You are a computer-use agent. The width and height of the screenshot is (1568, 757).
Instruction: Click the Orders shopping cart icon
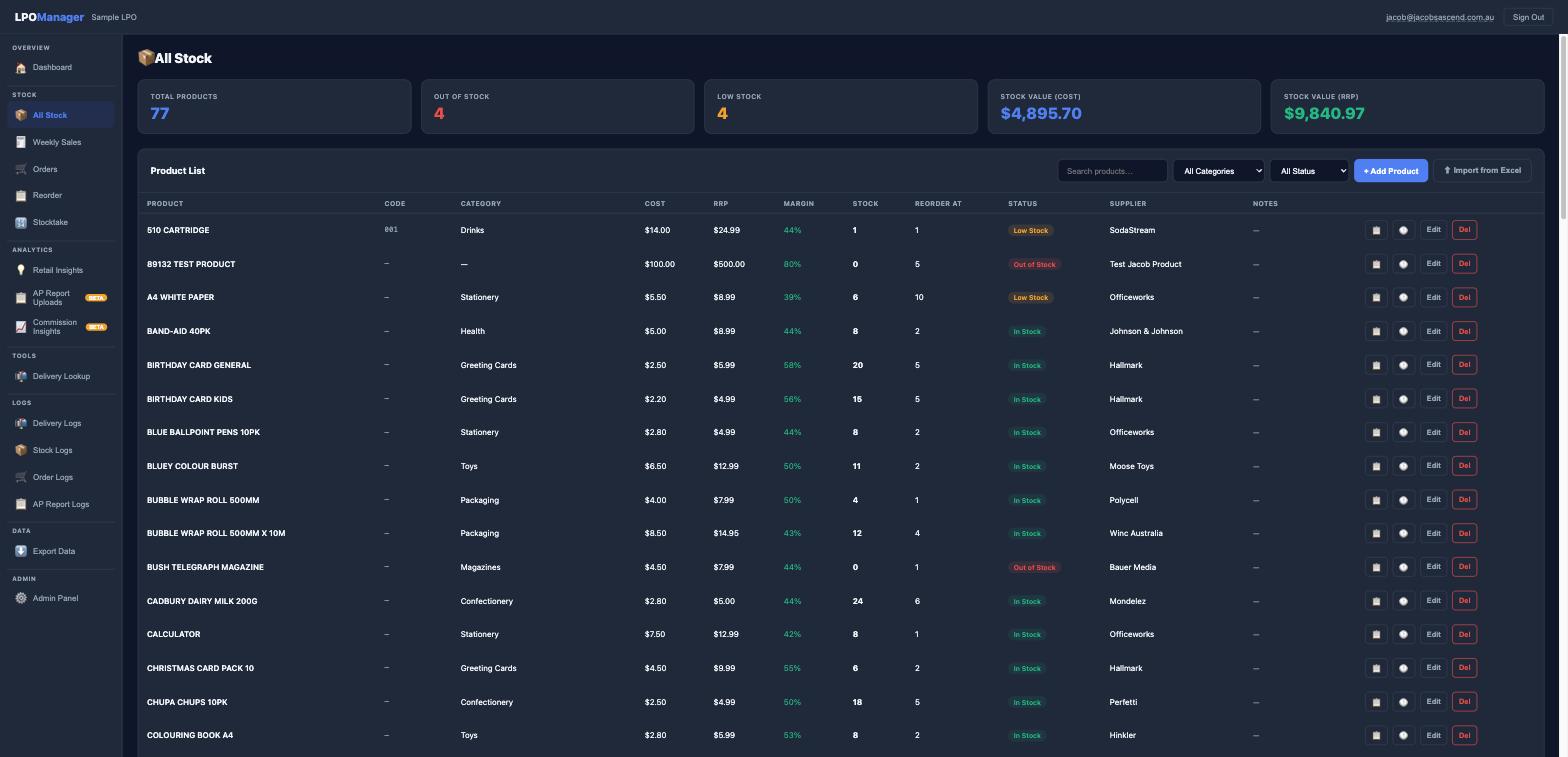pos(21,170)
